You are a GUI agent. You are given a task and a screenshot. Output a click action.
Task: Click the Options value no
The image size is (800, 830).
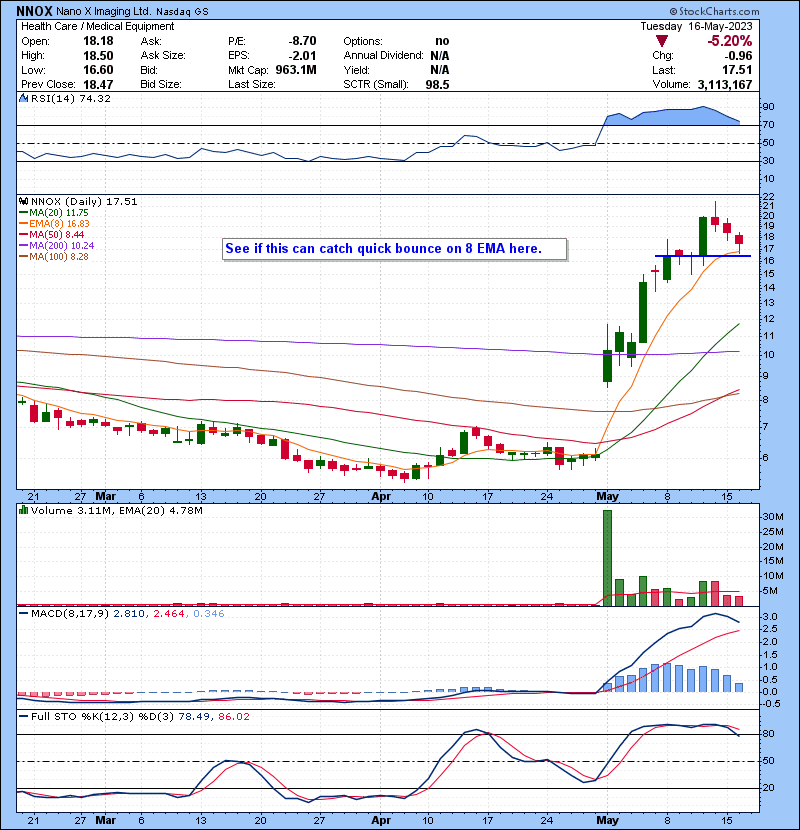[442, 41]
